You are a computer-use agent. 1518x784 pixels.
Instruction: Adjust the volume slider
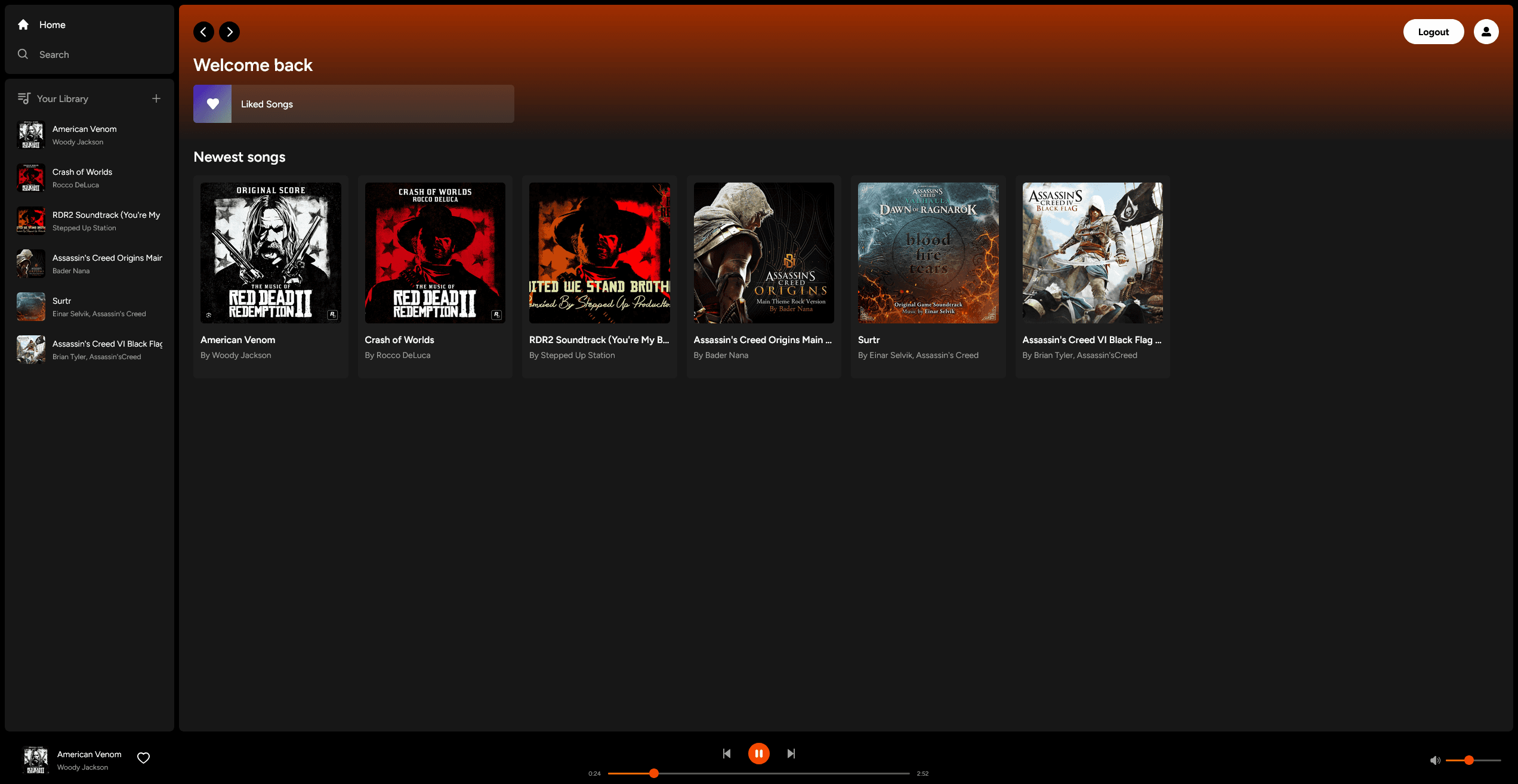1473,760
